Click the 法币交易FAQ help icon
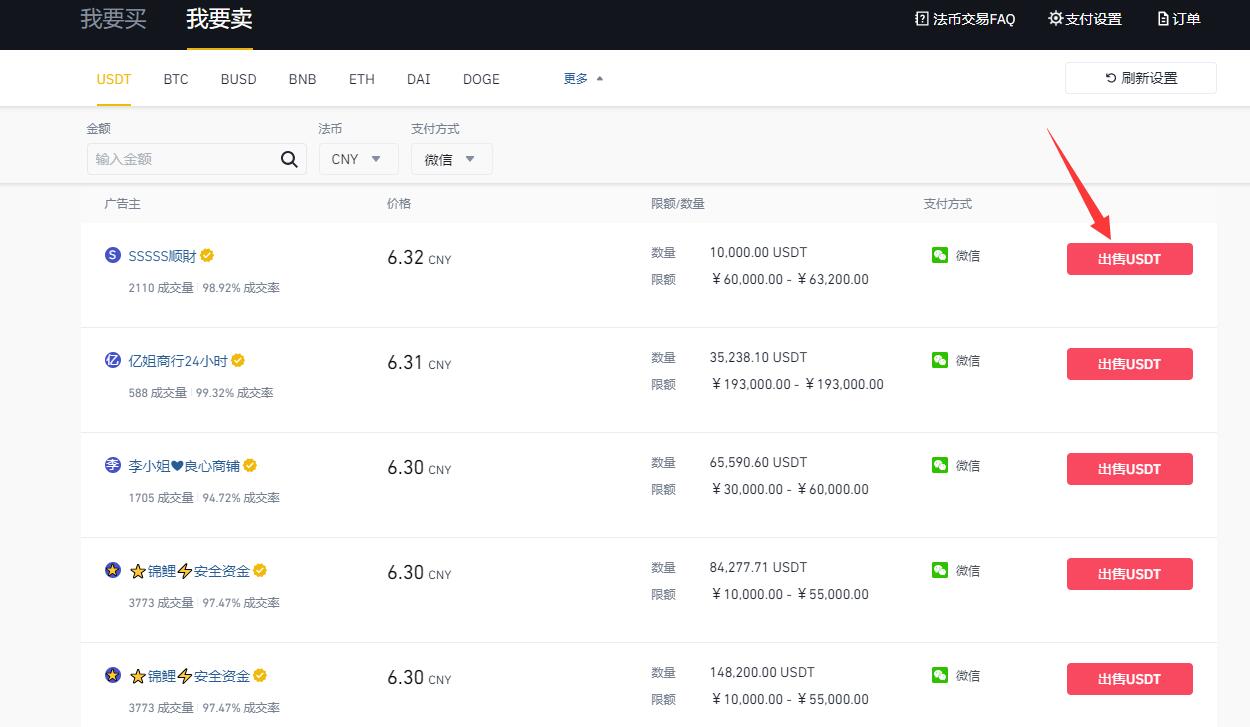Viewport: 1250px width, 727px height. tap(922, 19)
